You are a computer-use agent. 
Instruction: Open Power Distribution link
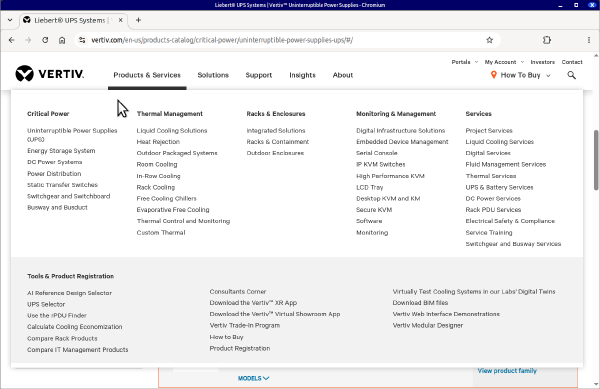click(x=54, y=174)
